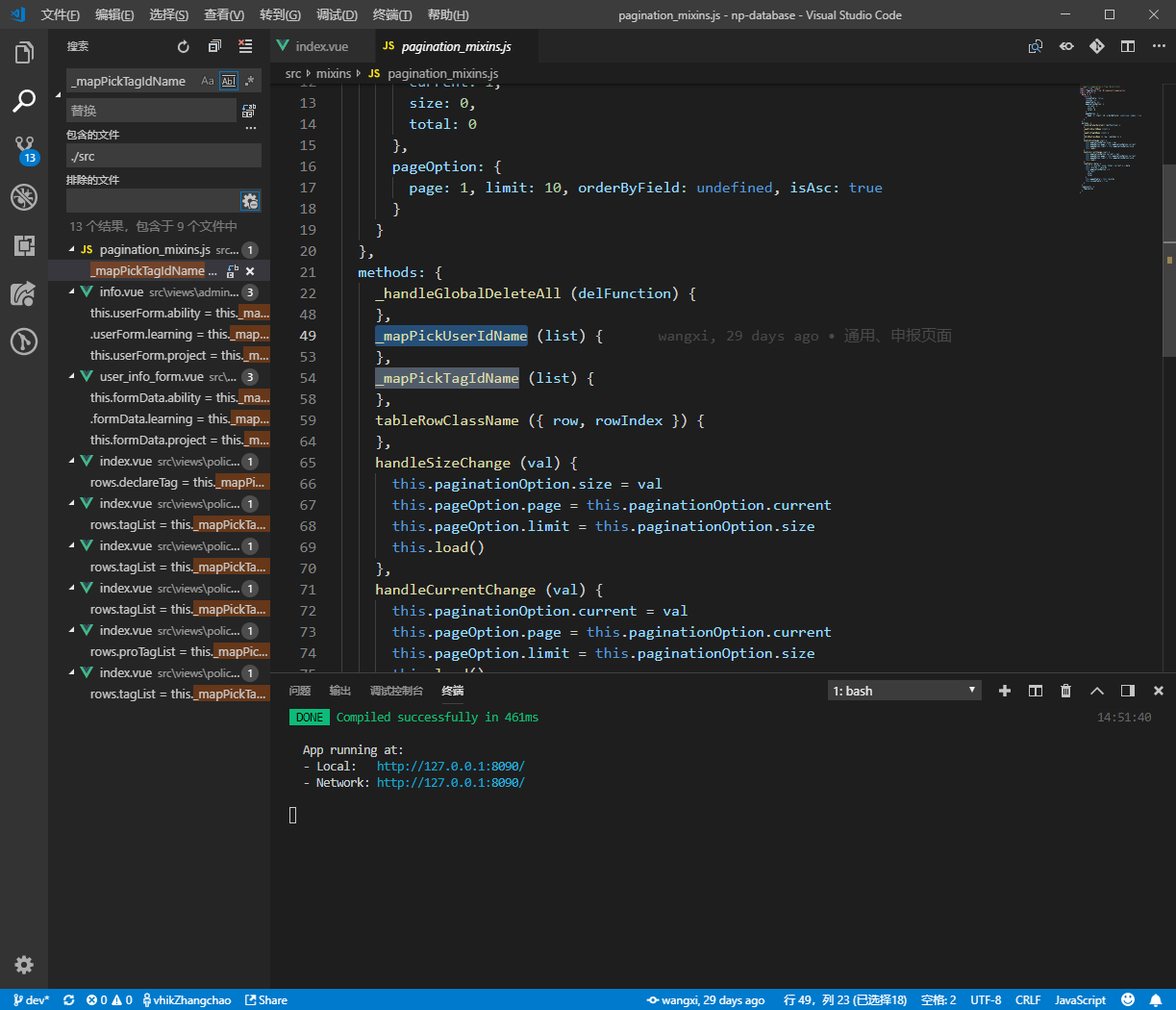Open the Explorer view in activity bar
Screen dimensions: 1176x1010
(x=24, y=53)
